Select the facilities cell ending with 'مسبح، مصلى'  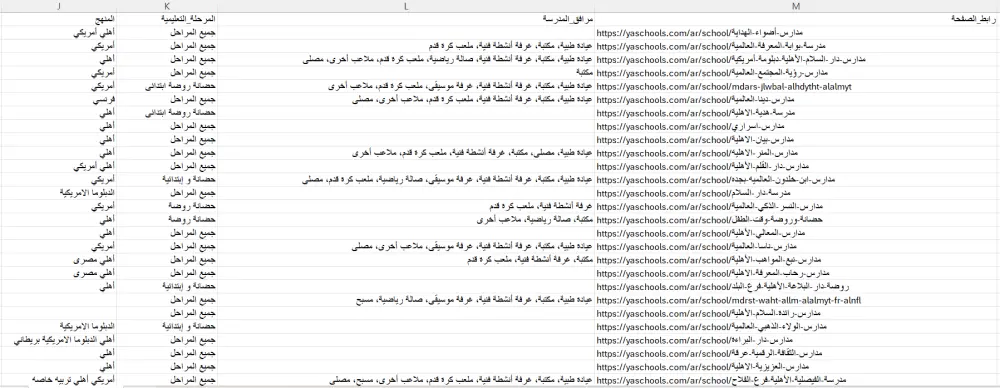point(406,380)
